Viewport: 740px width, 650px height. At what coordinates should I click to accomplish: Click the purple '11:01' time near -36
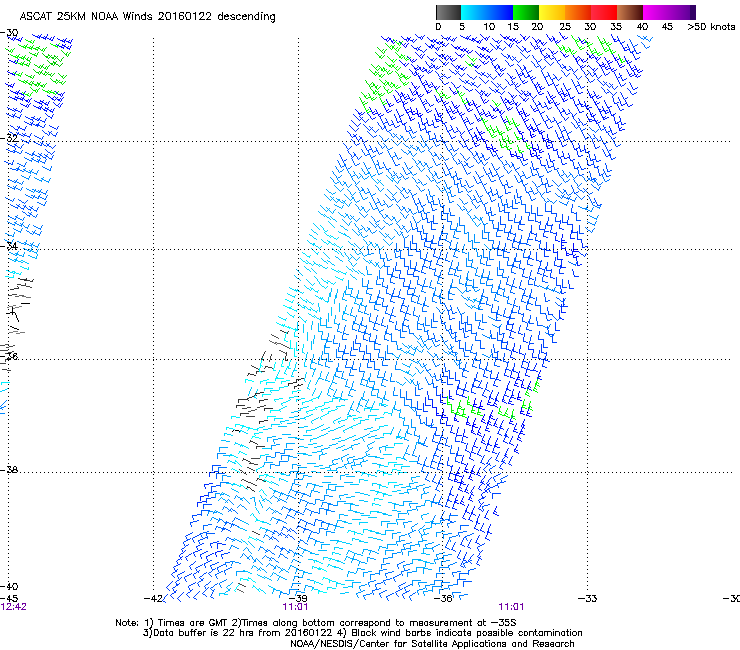[x=511, y=607]
